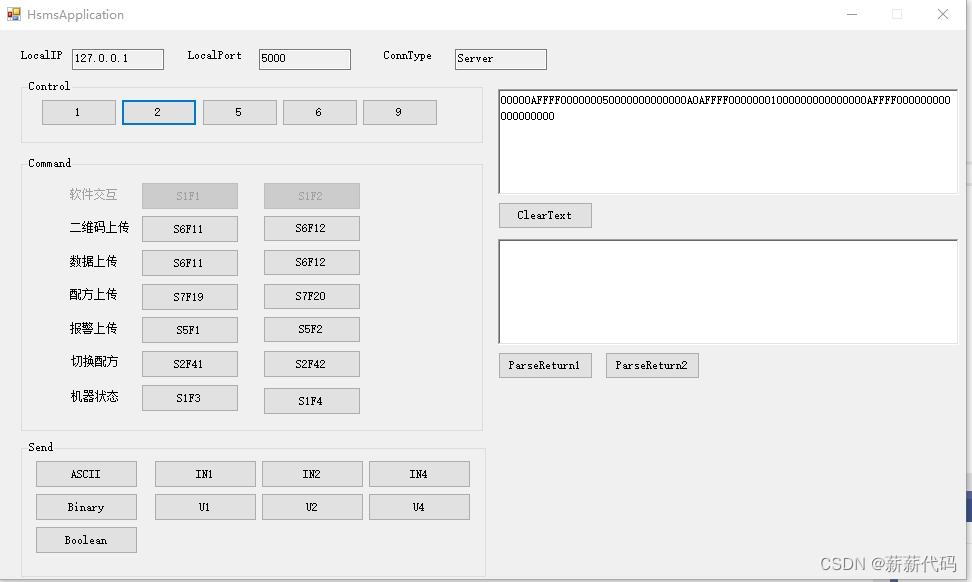Click the 二维码上传 label

pyautogui.click(x=99, y=227)
